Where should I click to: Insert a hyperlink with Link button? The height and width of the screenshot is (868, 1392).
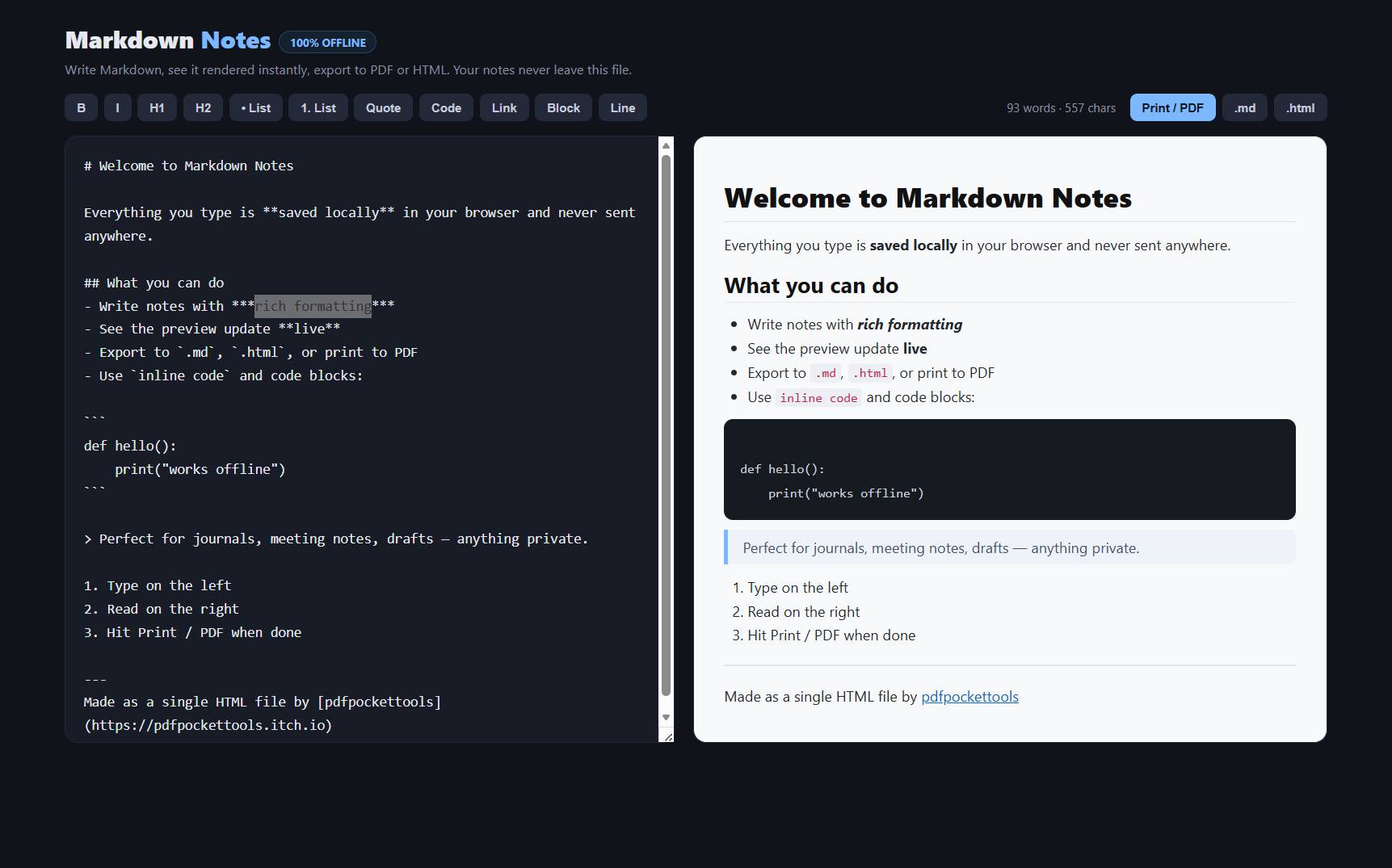click(x=504, y=108)
